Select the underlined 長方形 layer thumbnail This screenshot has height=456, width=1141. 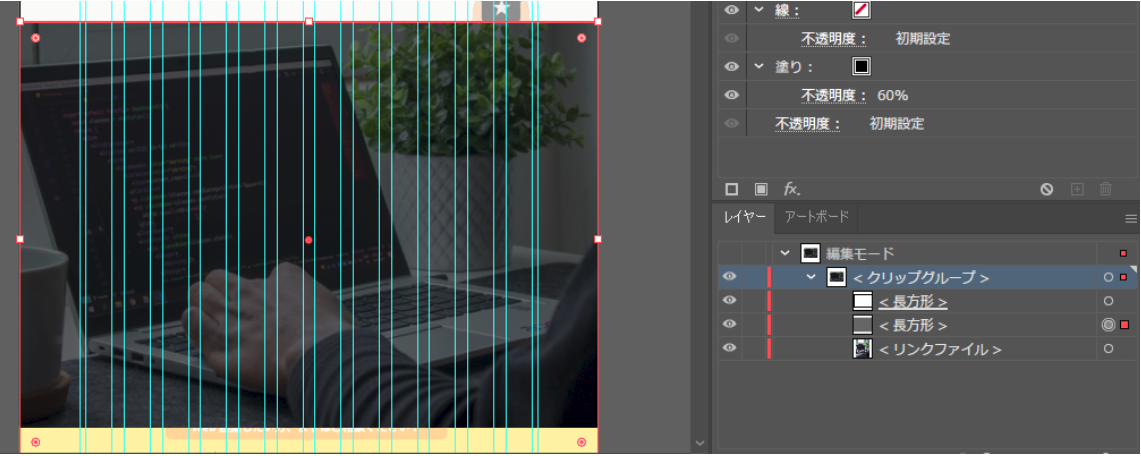tap(862, 301)
